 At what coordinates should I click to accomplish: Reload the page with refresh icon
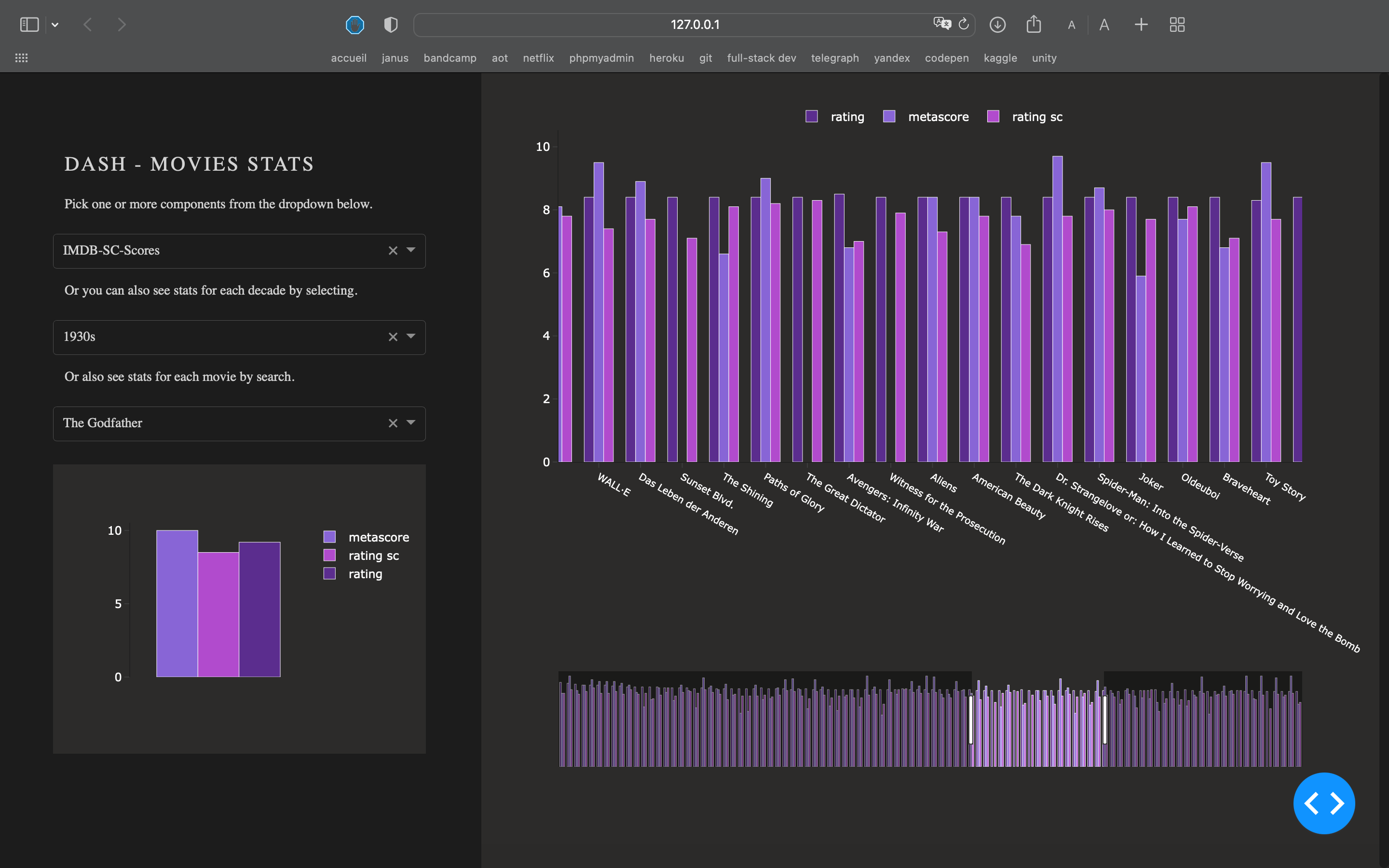pyautogui.click(x=964, y=24)
